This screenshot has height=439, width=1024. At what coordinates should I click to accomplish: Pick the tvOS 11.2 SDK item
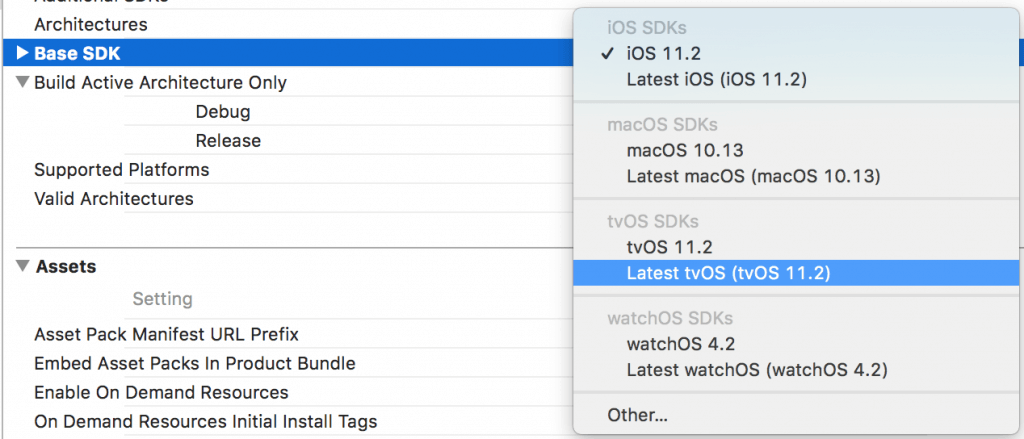[x=669, y=247]
